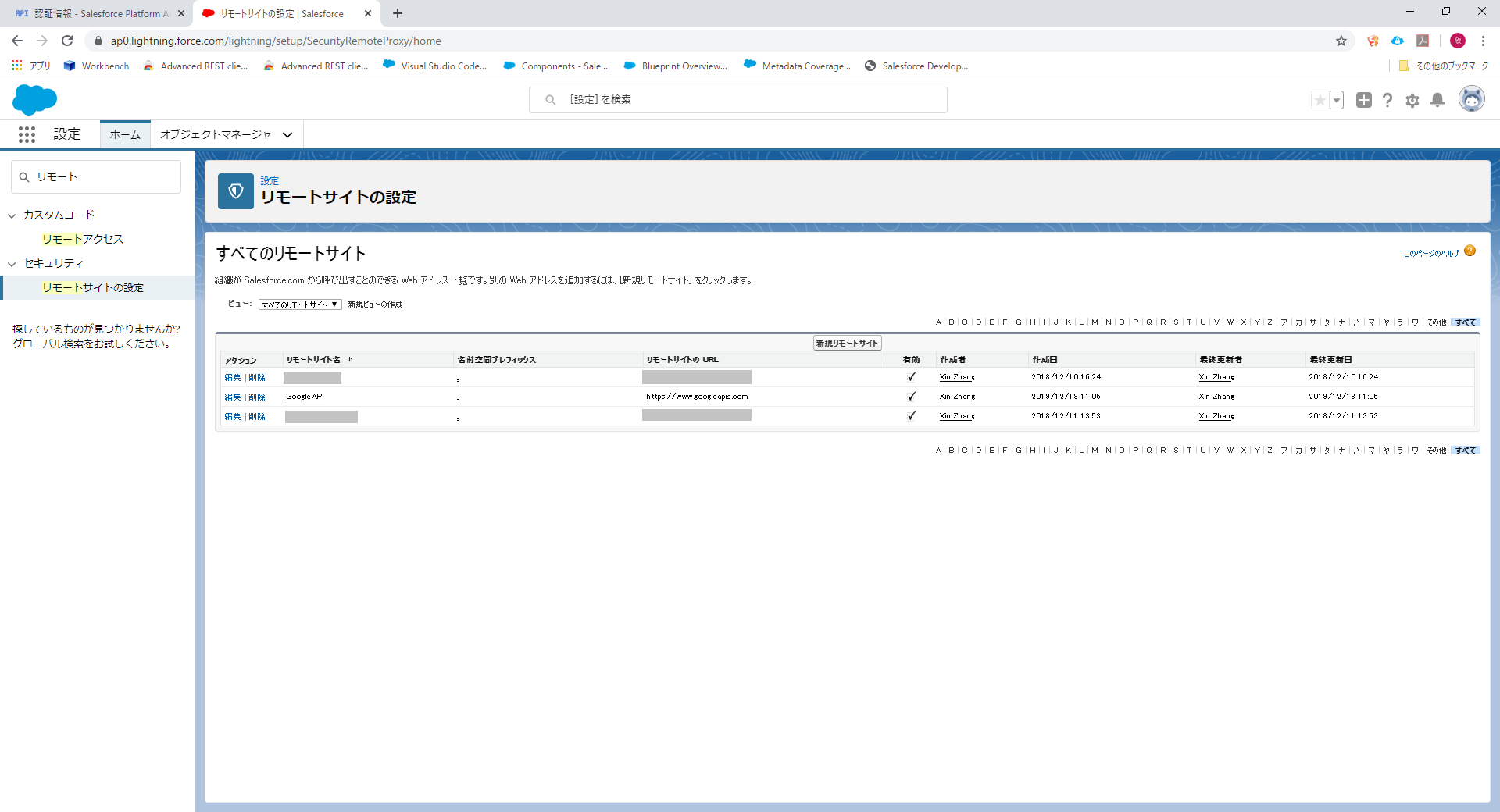Open the notifications bell icon
This screenshot has width=1500, height=812.
tap(1437, 100)
